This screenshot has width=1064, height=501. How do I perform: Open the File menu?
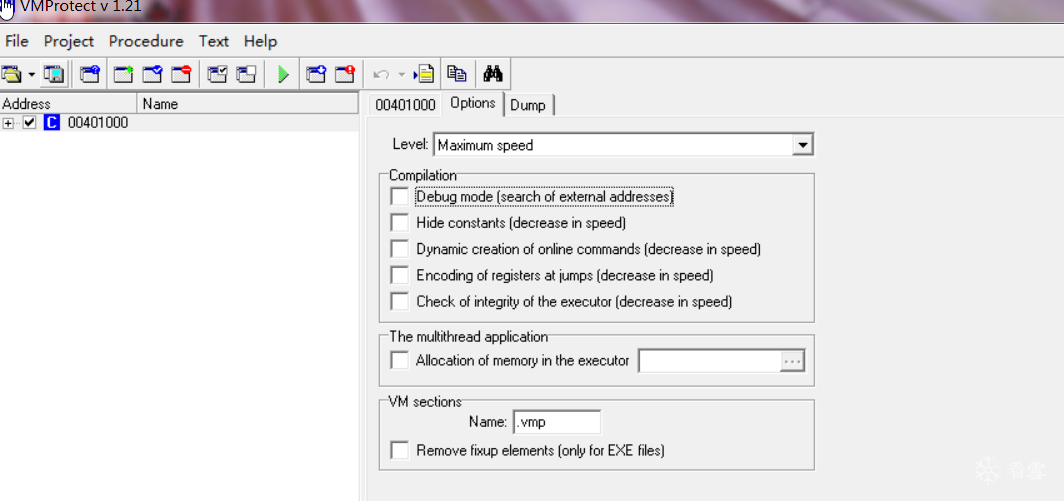coord(16,41)
